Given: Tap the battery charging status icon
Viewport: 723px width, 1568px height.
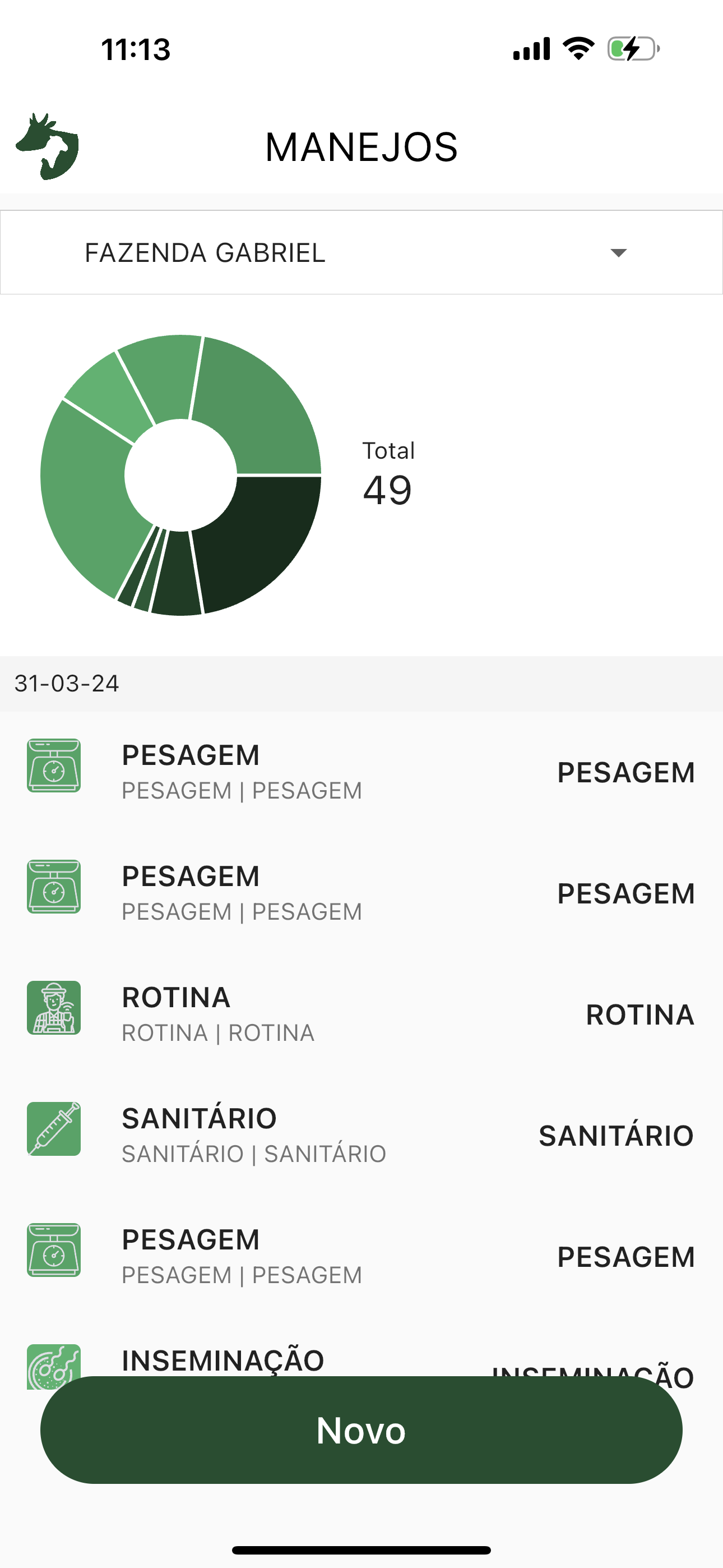Looking at the screenshot, I should click(633, 49).
